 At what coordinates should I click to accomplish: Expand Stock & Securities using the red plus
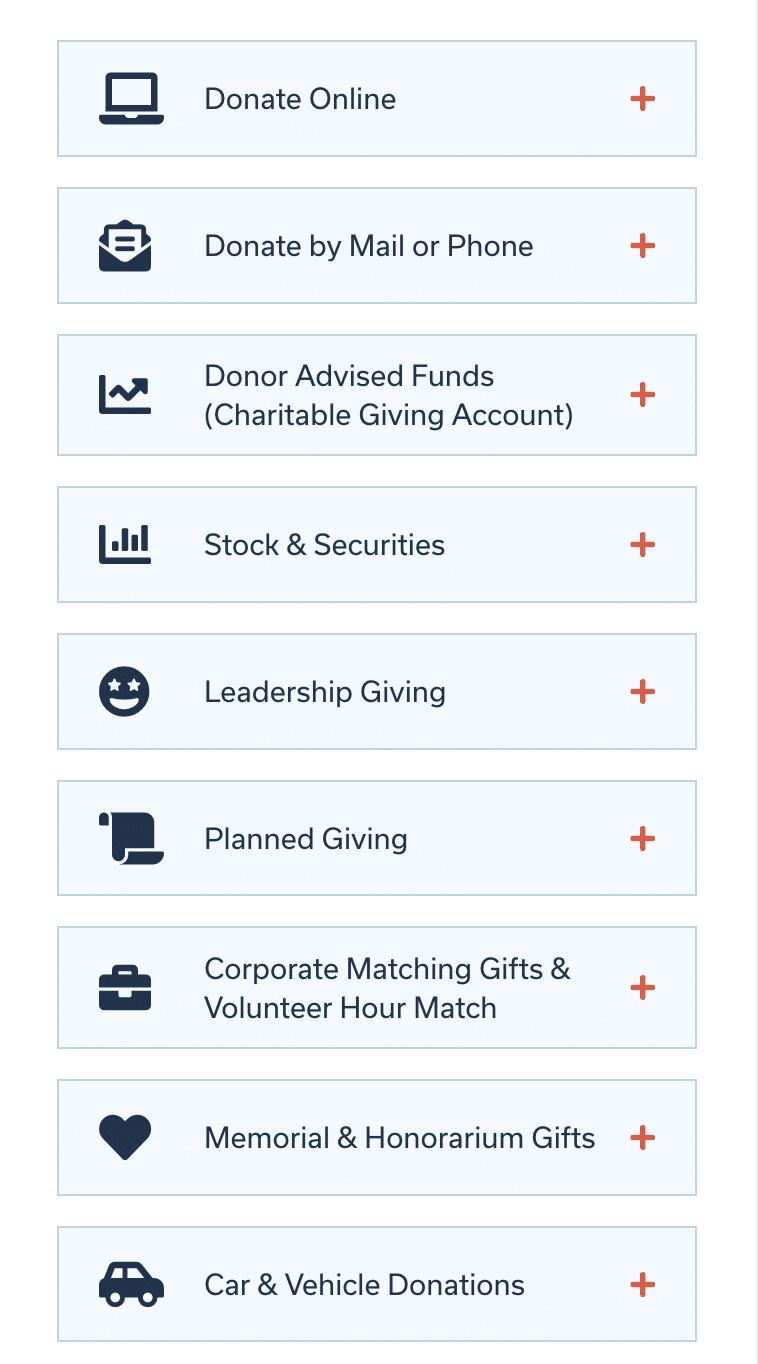point(642,545)
